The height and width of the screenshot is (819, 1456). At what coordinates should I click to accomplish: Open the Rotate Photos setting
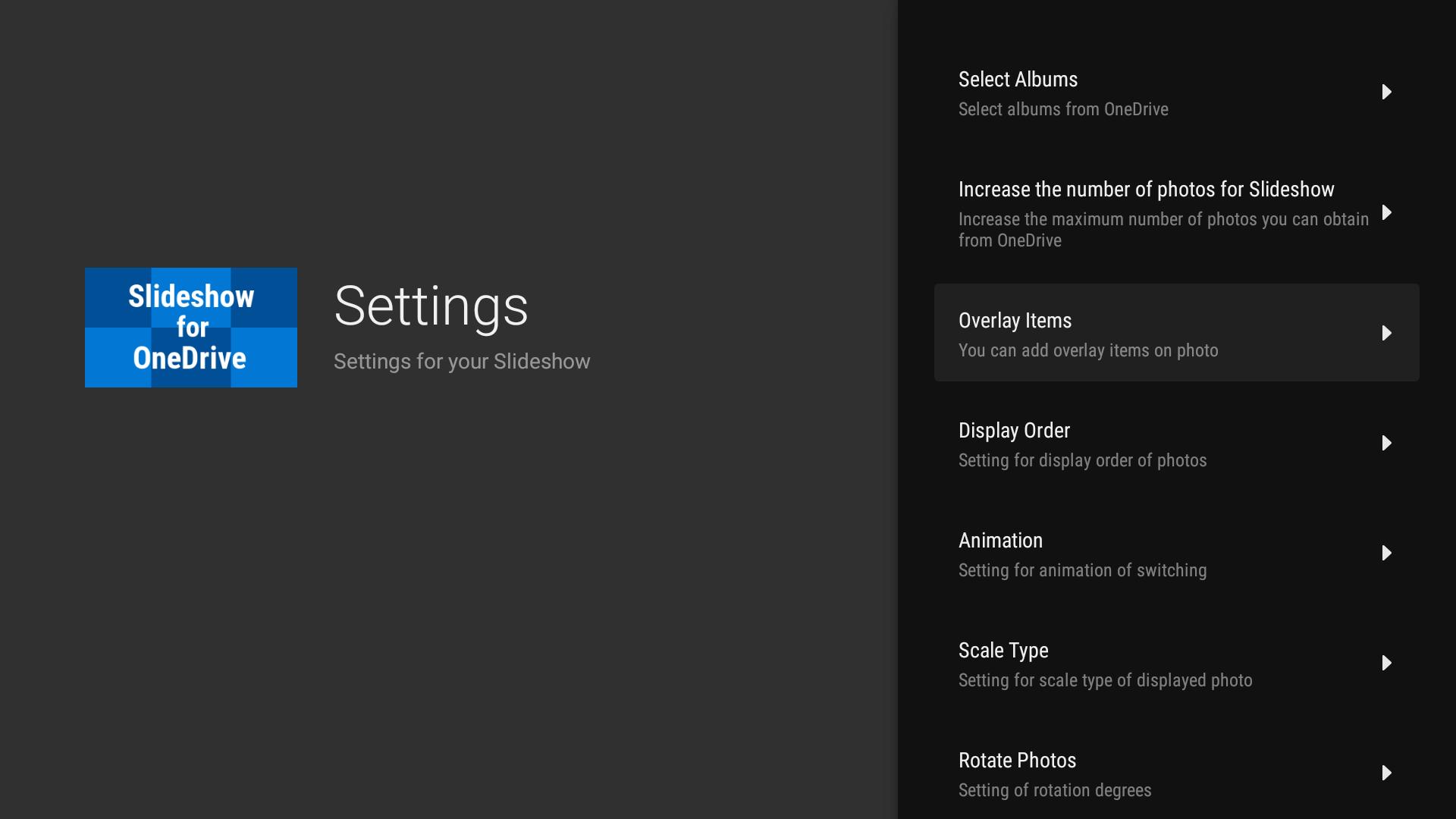(x=1176, y=773)
